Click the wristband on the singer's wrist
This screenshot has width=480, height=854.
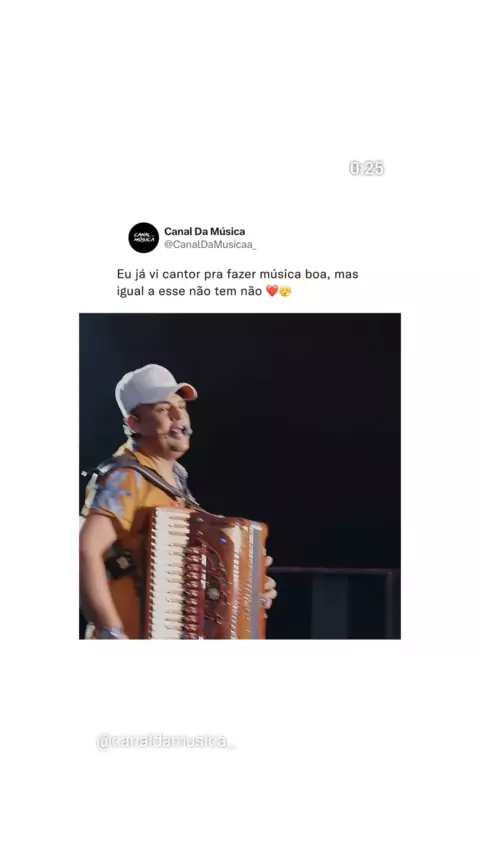112,632
